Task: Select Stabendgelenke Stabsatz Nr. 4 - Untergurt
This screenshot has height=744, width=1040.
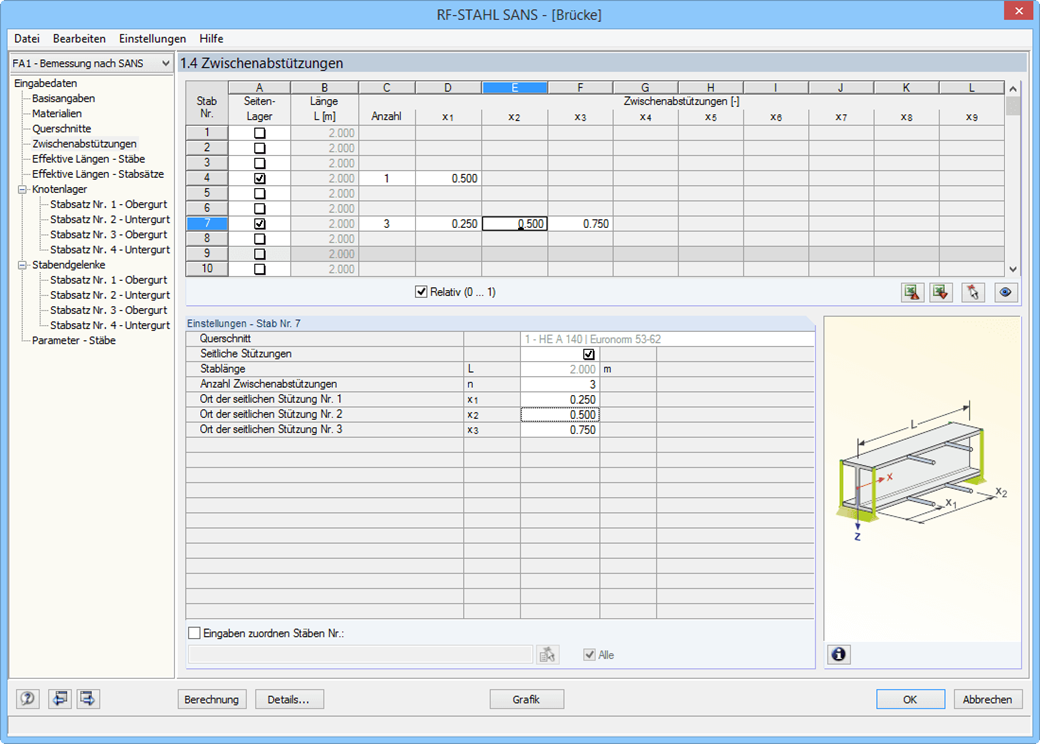Action: point(110,325)
